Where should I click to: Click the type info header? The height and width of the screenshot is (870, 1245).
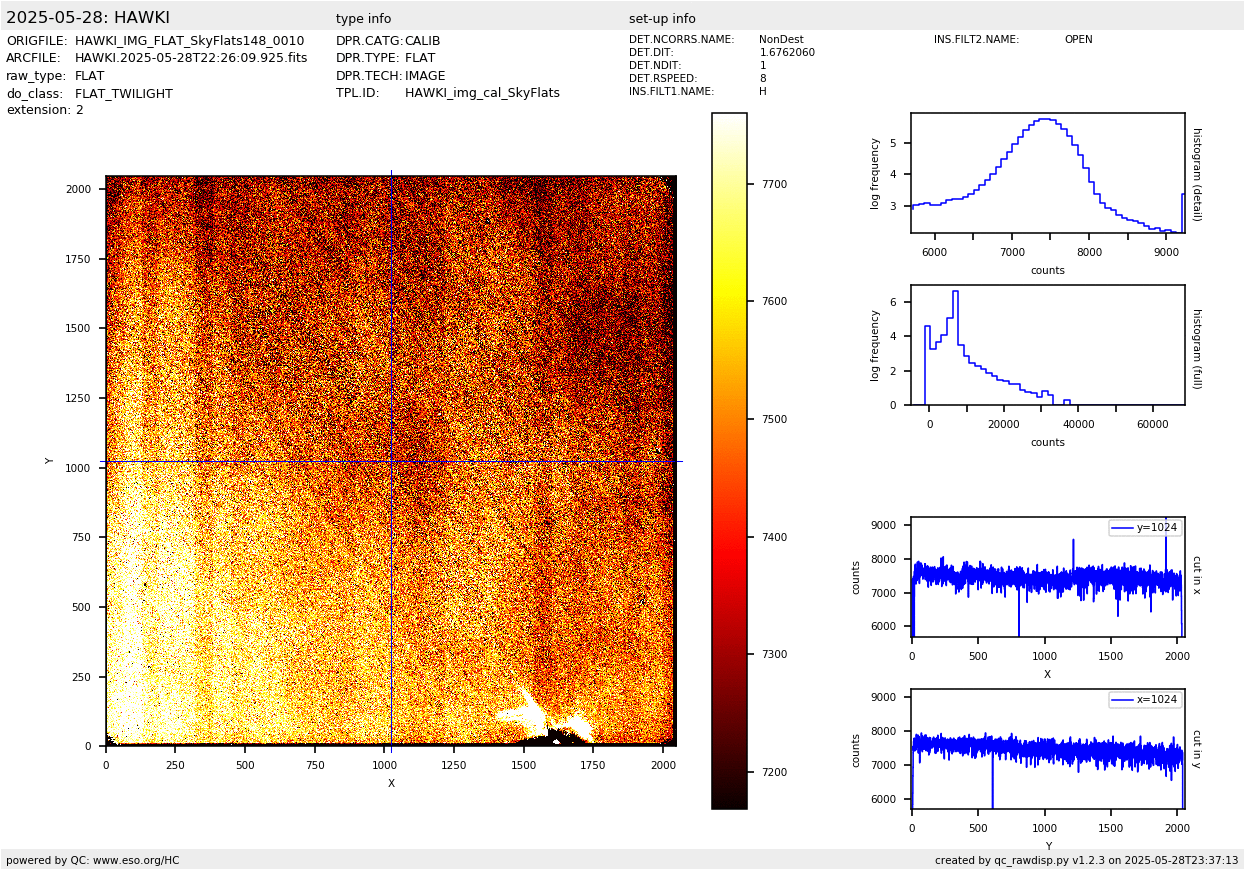click(x=363, y=19)
